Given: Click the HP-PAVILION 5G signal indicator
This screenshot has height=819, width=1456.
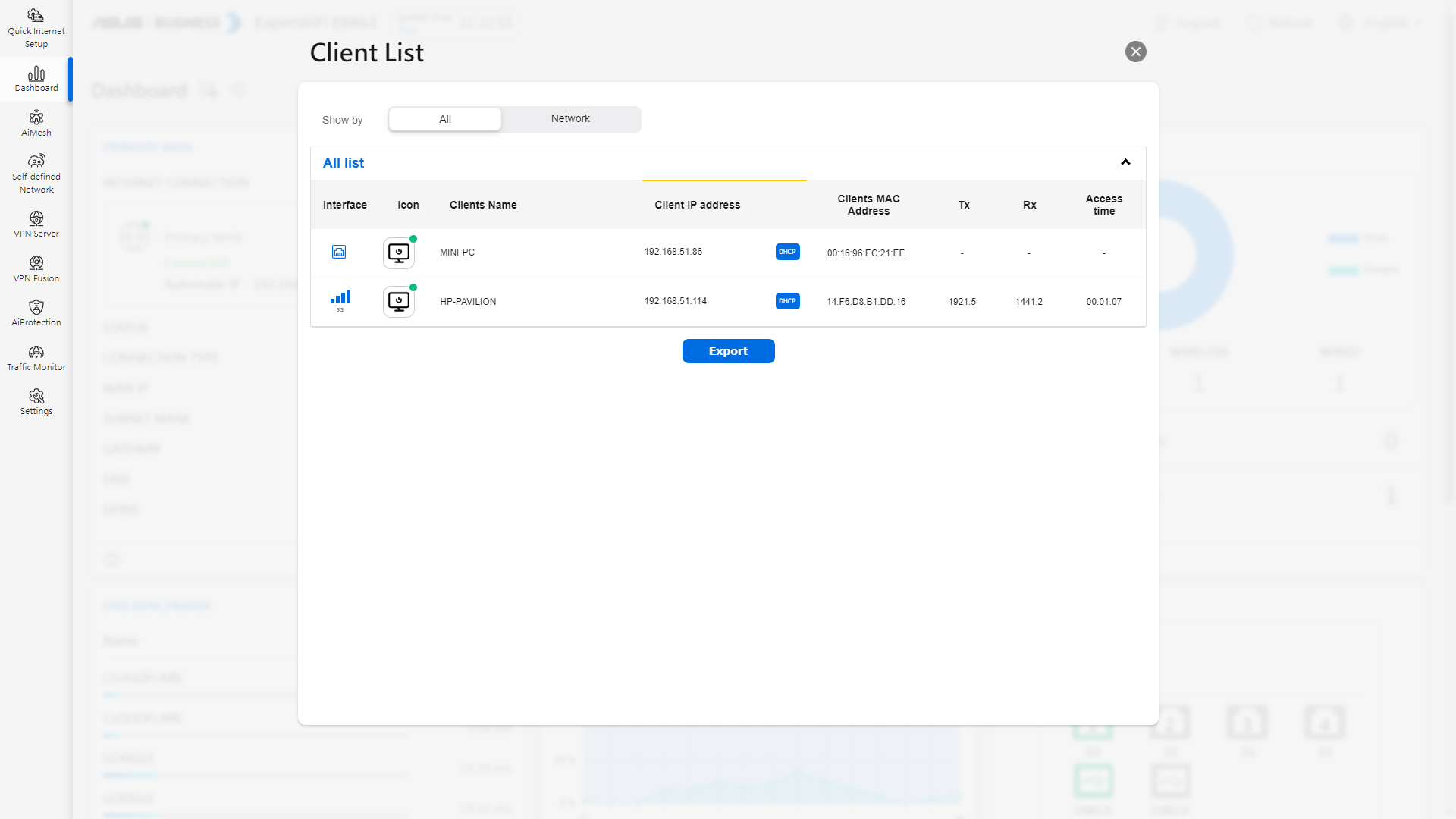Looking at the screenshot, I should (x=340, y=300).
